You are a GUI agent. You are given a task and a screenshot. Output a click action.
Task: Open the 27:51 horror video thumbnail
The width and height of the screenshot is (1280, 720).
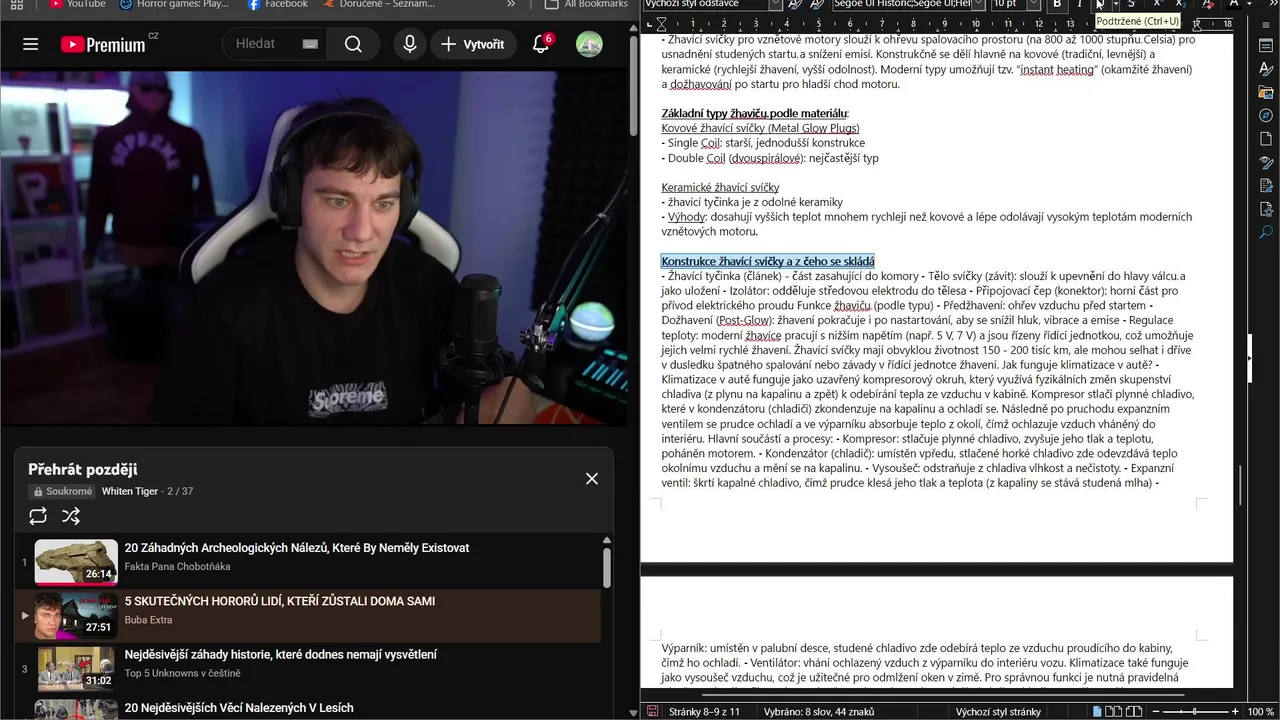(76, 615)
